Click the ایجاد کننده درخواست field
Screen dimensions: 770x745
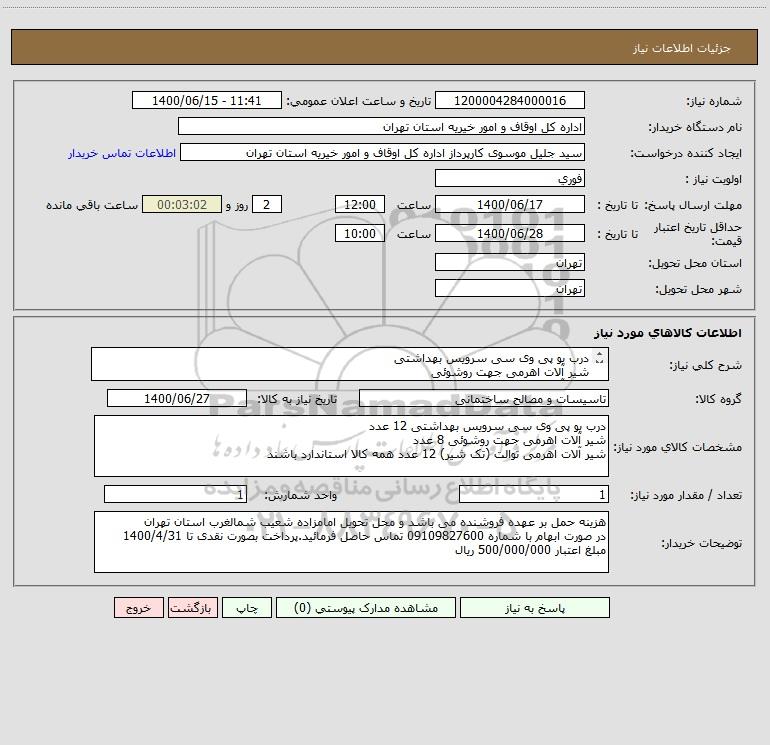click(383, 152)
